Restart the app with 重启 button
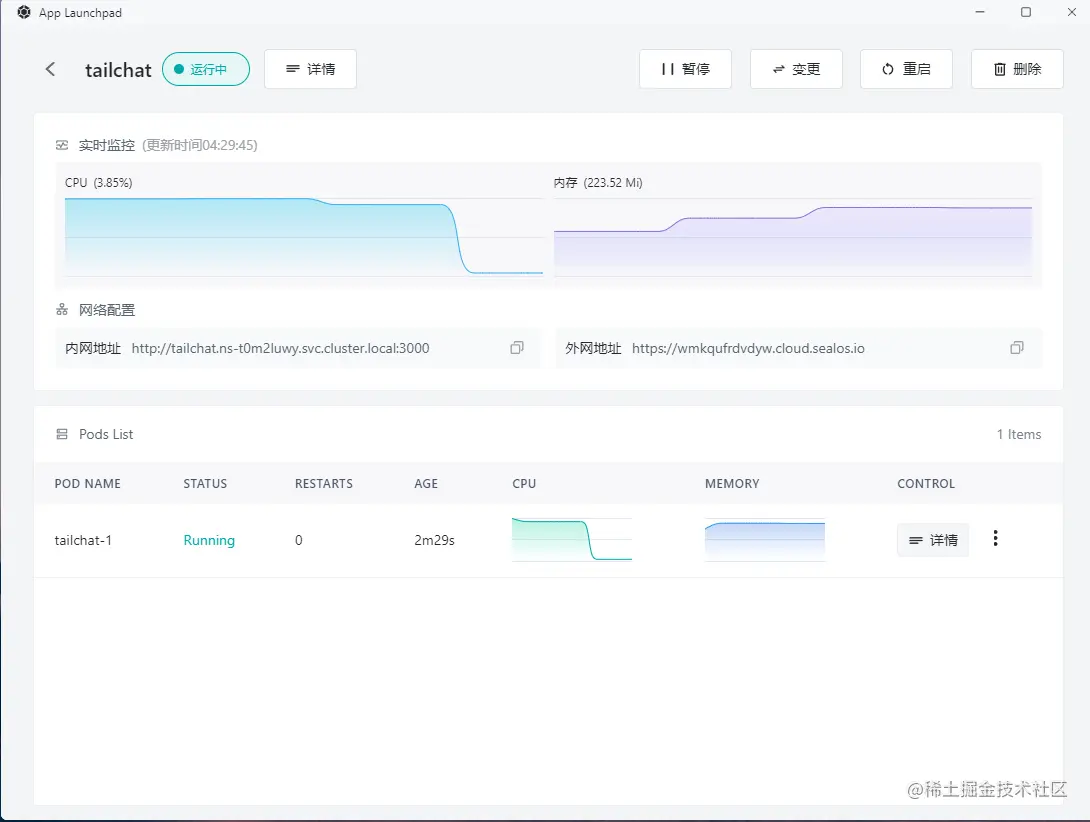The width and height of the screenshot is (1090, 822). point(906,69)
